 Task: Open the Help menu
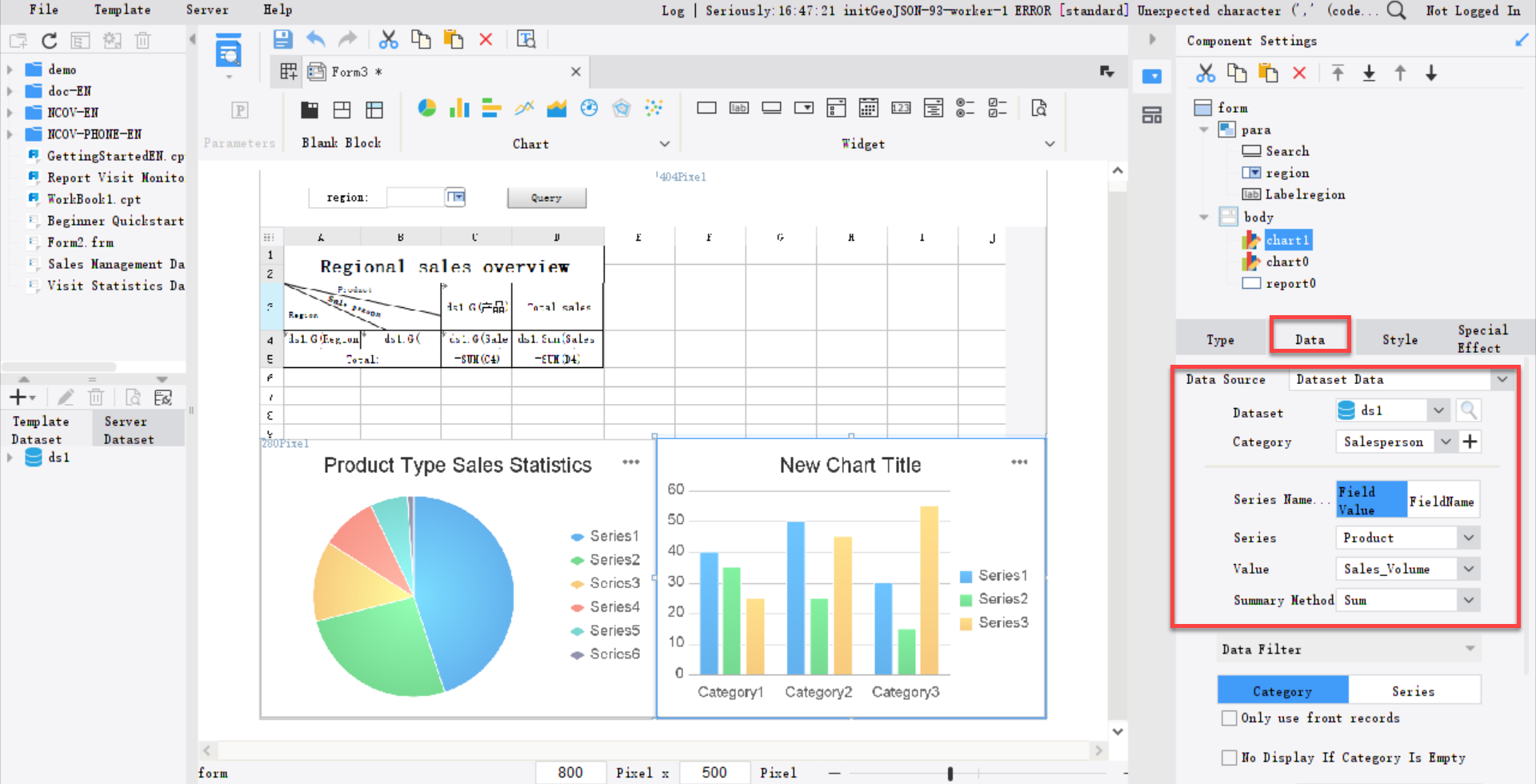278,10
